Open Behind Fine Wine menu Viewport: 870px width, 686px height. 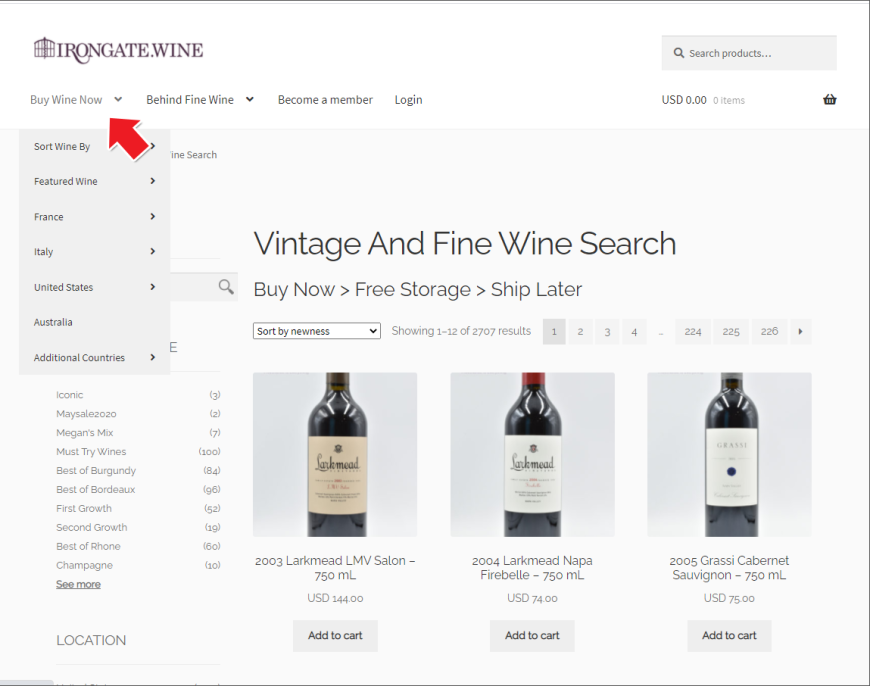coord(190,100)
